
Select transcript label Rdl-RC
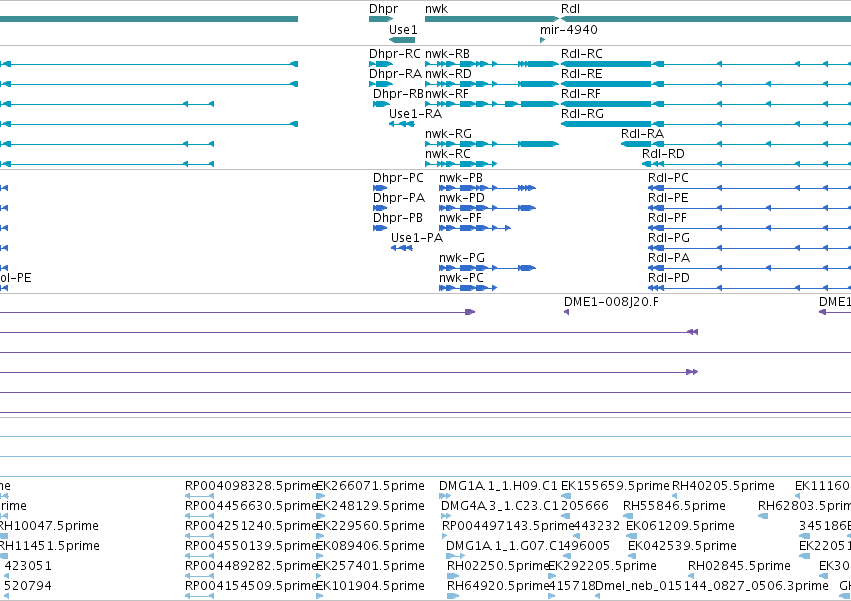[x=582, y=54]
